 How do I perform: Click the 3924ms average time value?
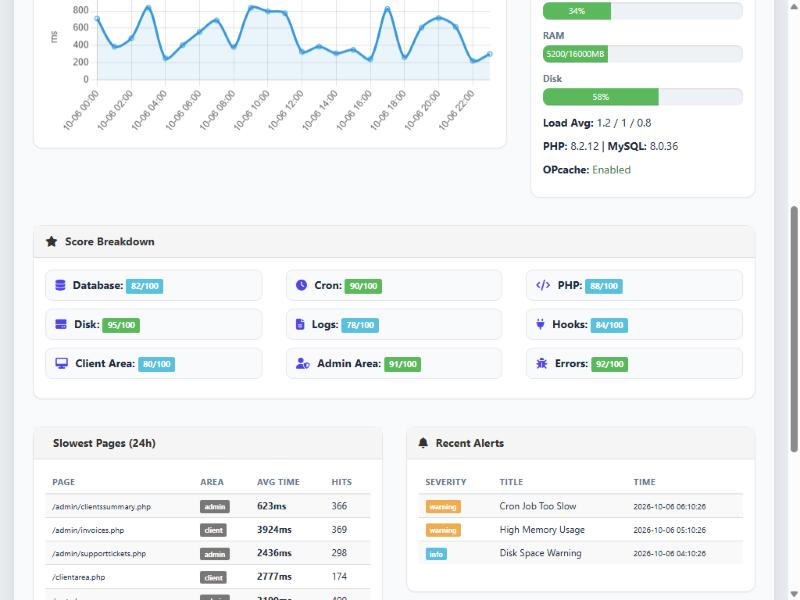[x=274, y=530]
